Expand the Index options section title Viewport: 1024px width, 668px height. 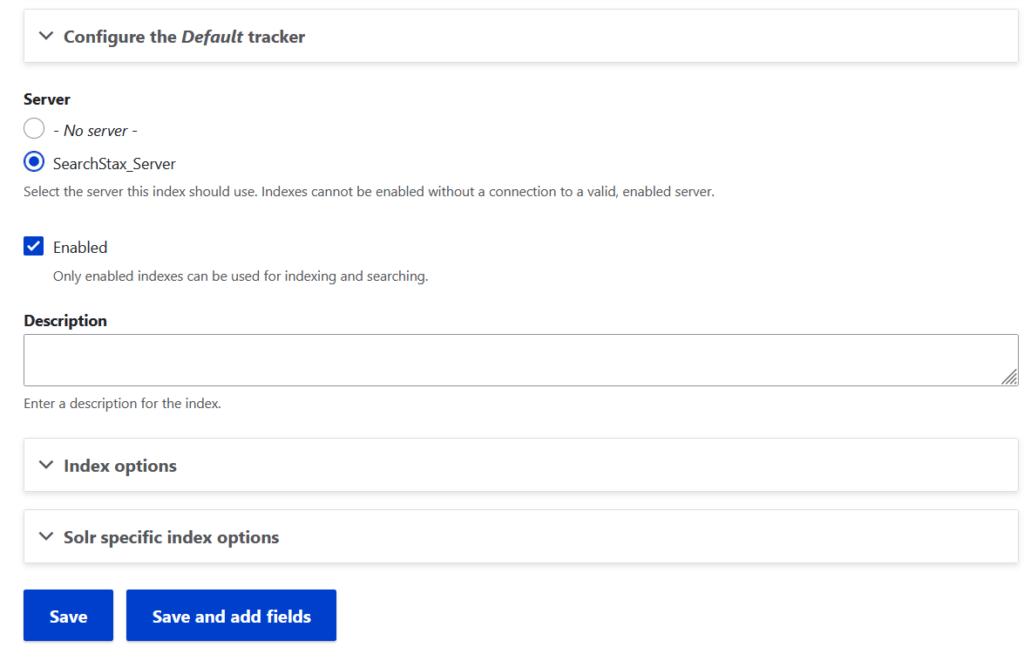tap(120, 466)
